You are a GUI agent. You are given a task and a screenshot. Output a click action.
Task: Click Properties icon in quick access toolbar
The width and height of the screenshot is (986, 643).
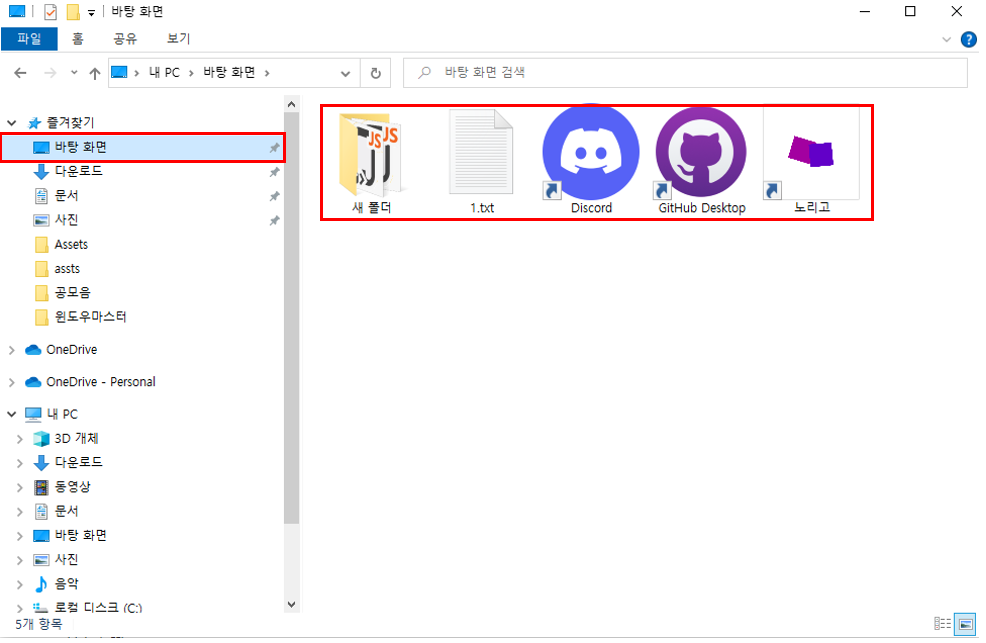coord(50,11)
